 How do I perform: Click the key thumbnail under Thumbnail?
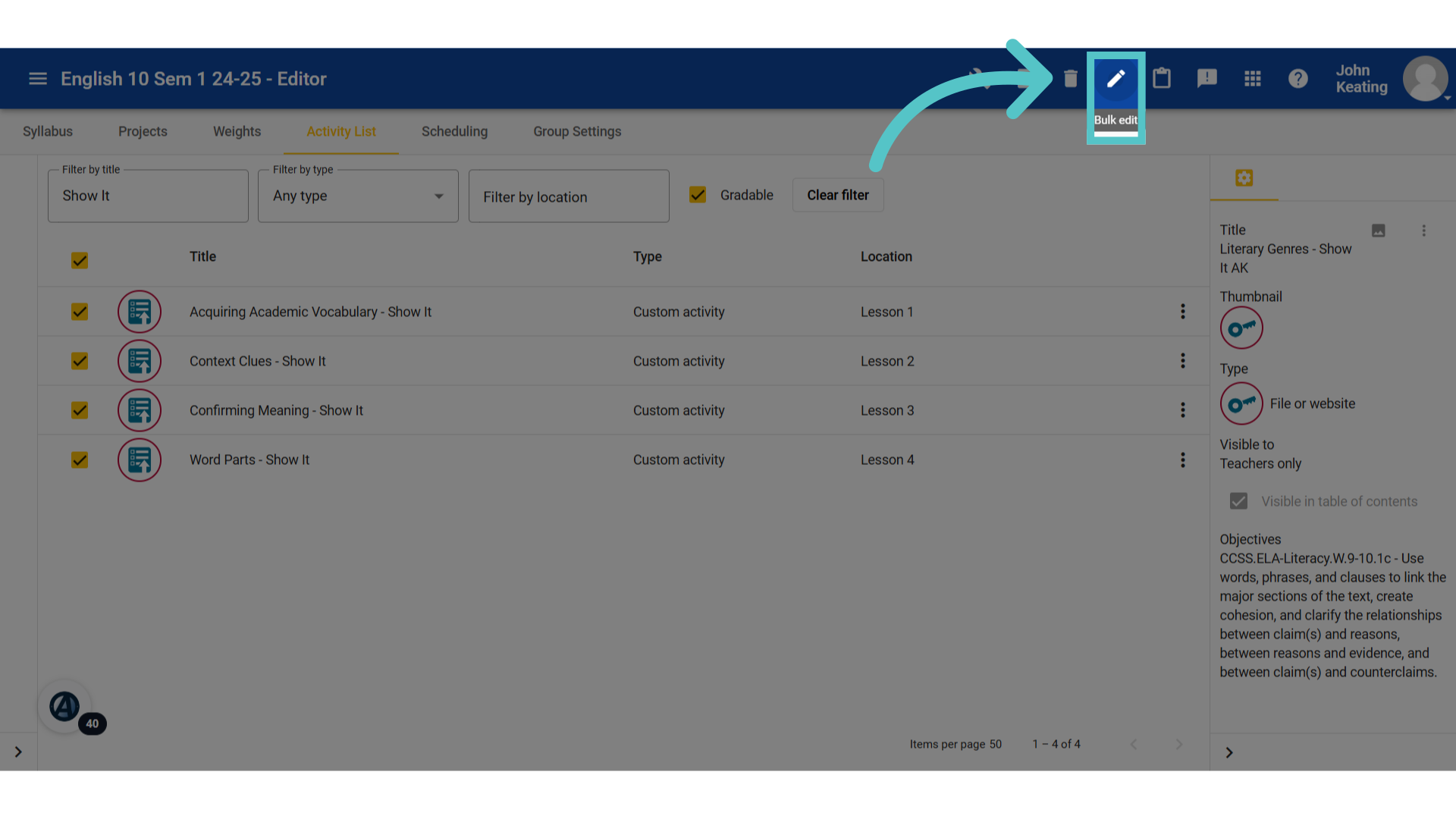click(x=1241, y=328)
